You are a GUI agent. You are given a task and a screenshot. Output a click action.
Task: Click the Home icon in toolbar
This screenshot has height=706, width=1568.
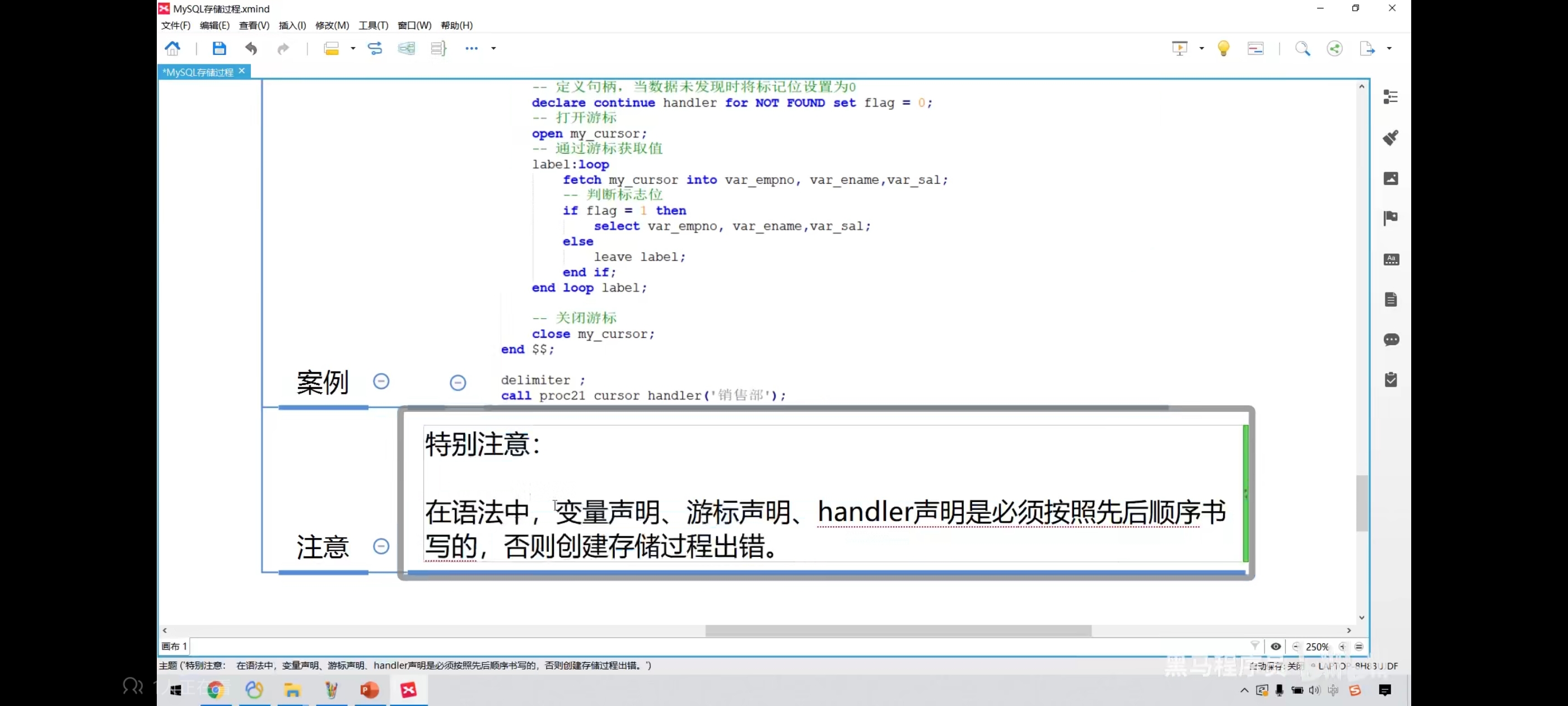[173, 48]
